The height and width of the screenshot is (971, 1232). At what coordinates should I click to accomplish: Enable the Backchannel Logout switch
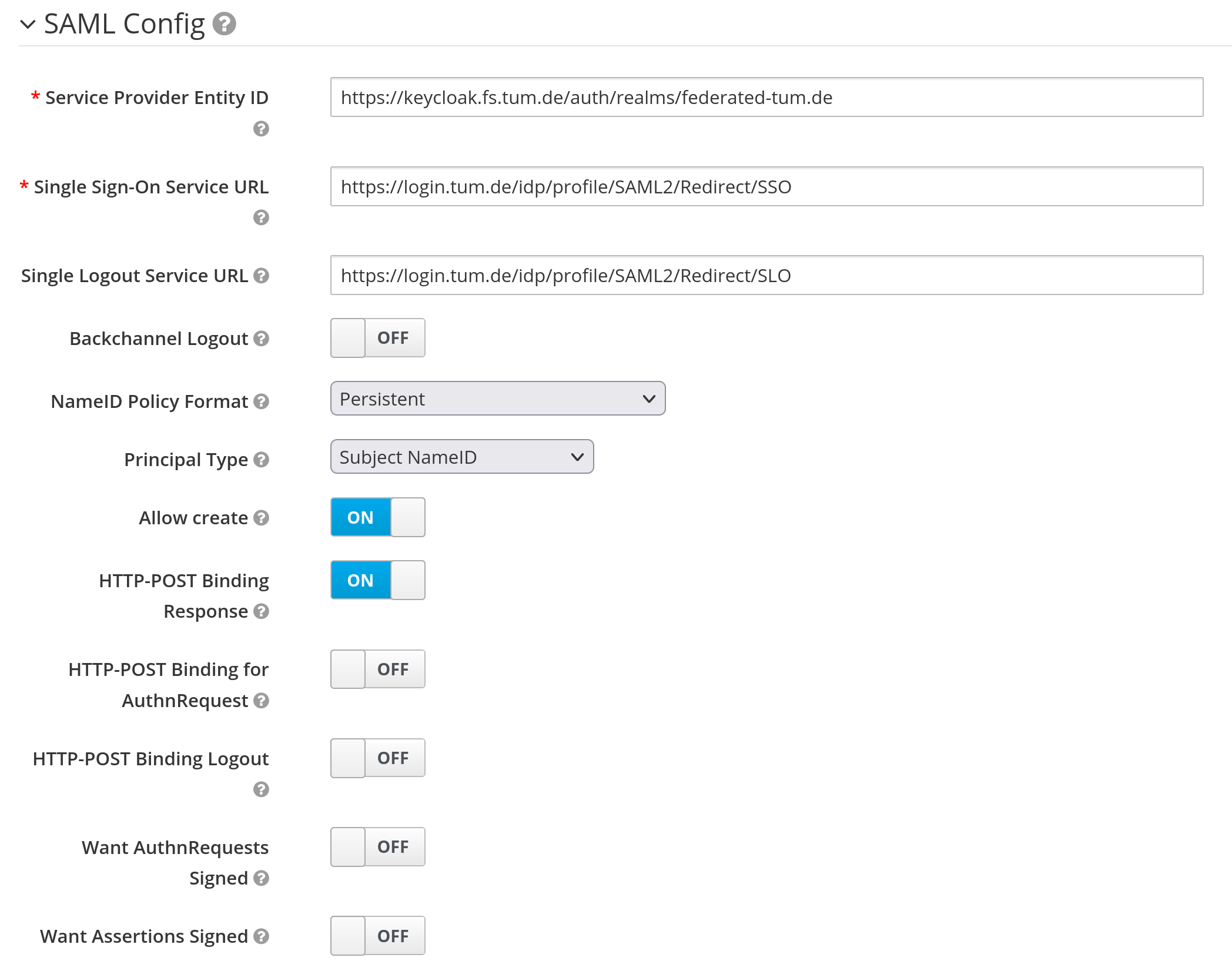click(x=377, y=338)
